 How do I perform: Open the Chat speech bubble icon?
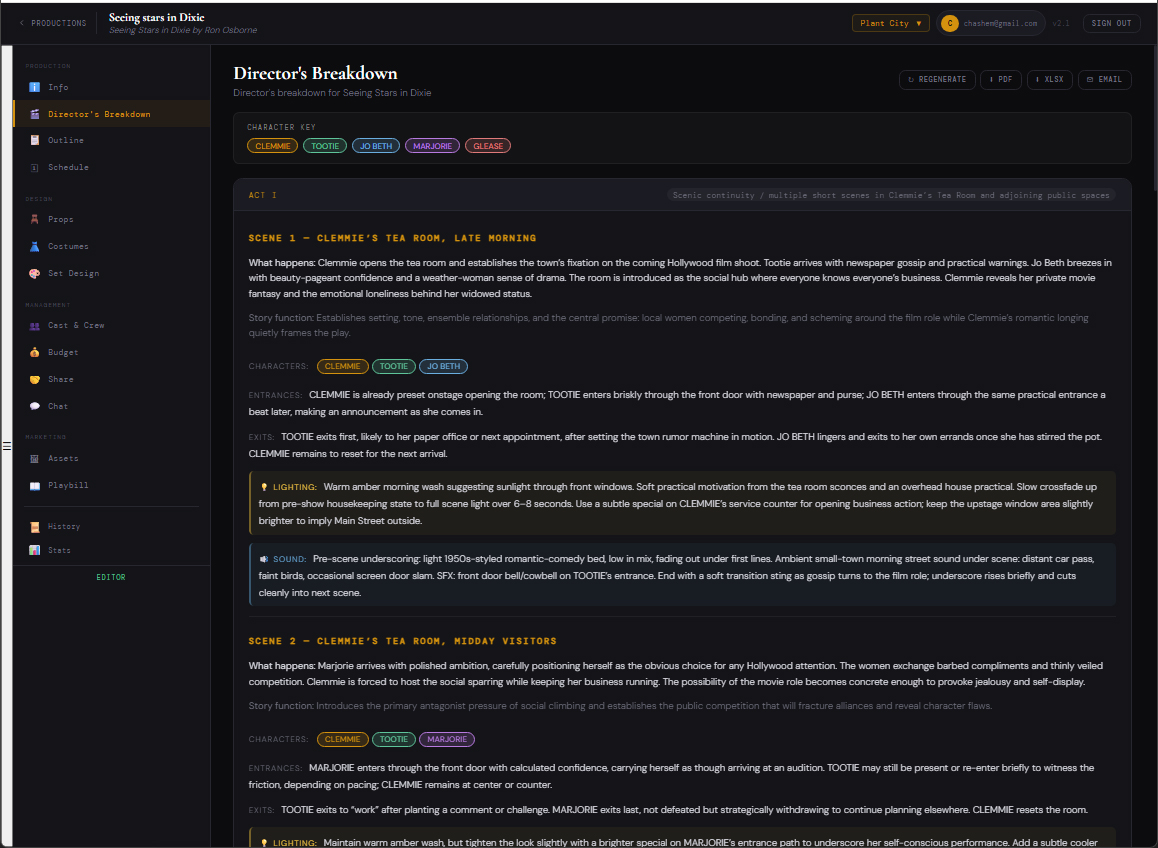pos(35,406)
